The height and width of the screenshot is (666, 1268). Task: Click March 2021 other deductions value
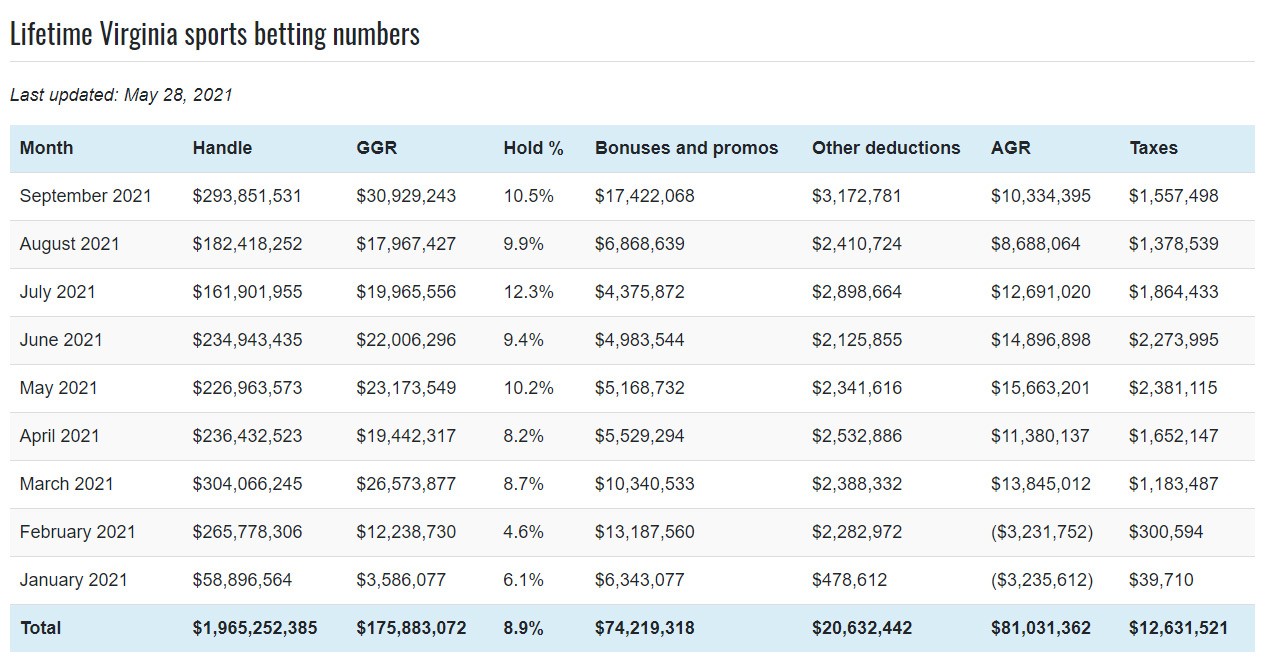(x=856, y=484)
